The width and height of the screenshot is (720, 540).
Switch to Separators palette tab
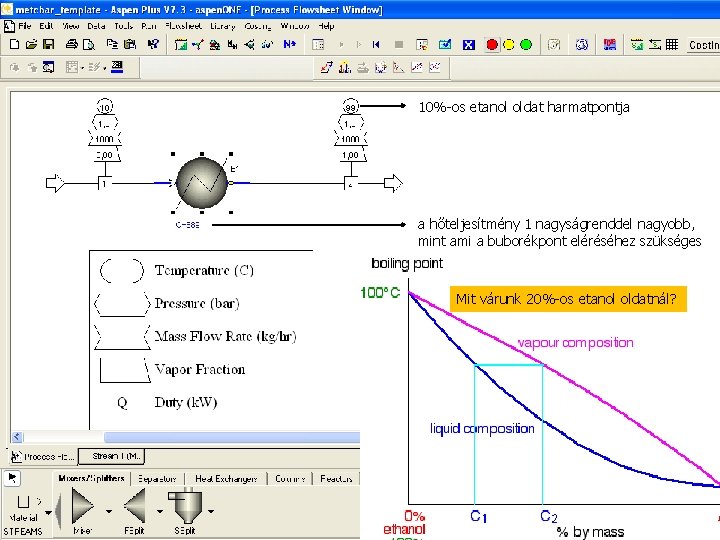pyautogui.click(x=157, y=479)
